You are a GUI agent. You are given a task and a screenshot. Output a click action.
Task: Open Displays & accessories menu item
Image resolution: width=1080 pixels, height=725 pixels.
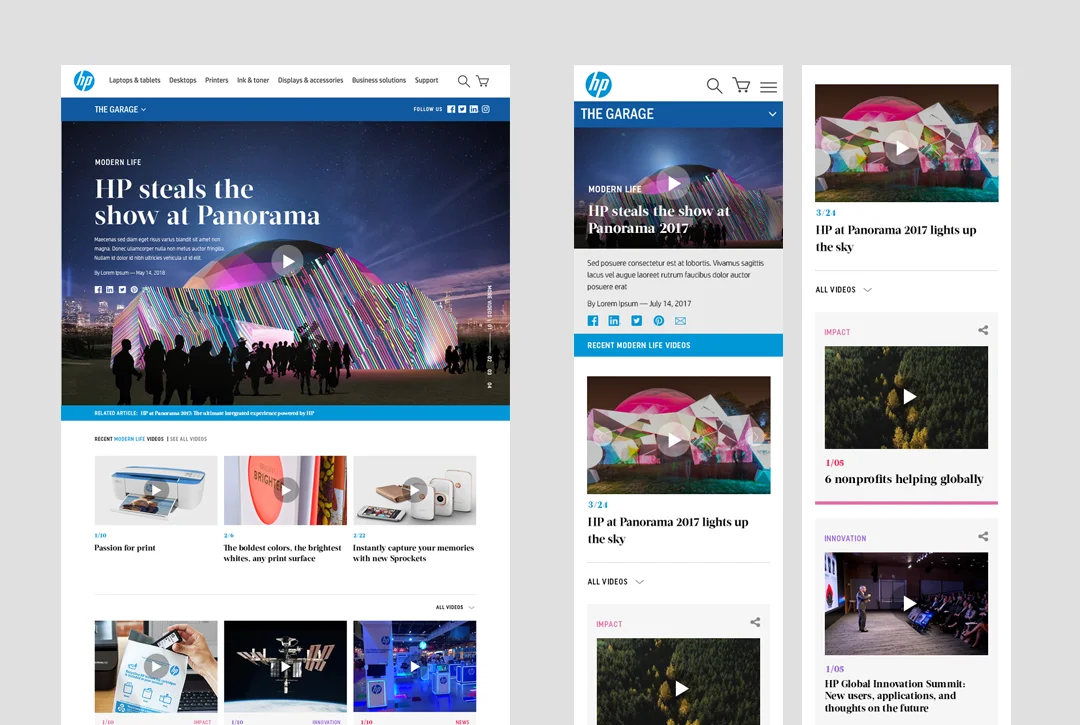pos(310,81)
